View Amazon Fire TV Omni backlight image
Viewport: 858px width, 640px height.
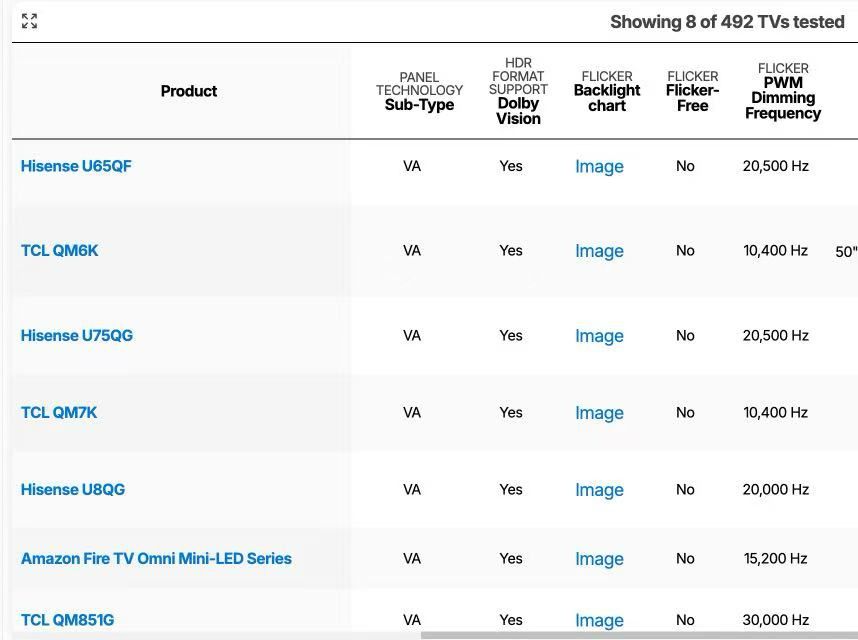(599, 560)
